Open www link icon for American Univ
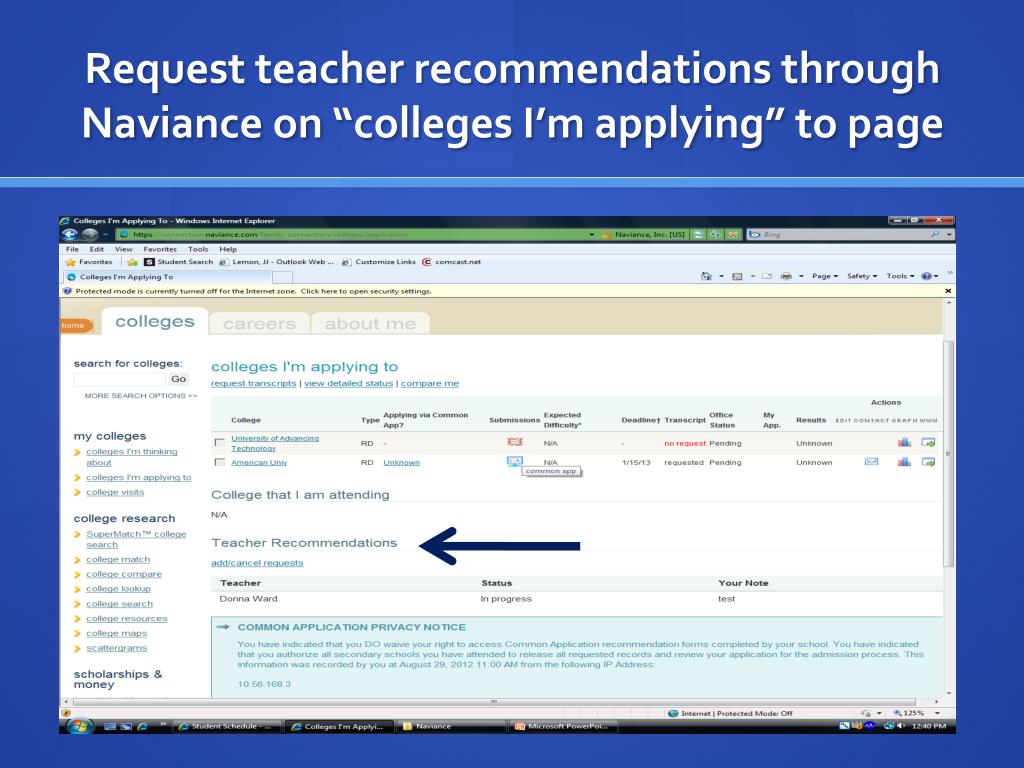The width and height of the screenshot is (1024, 768). point(928,462)
